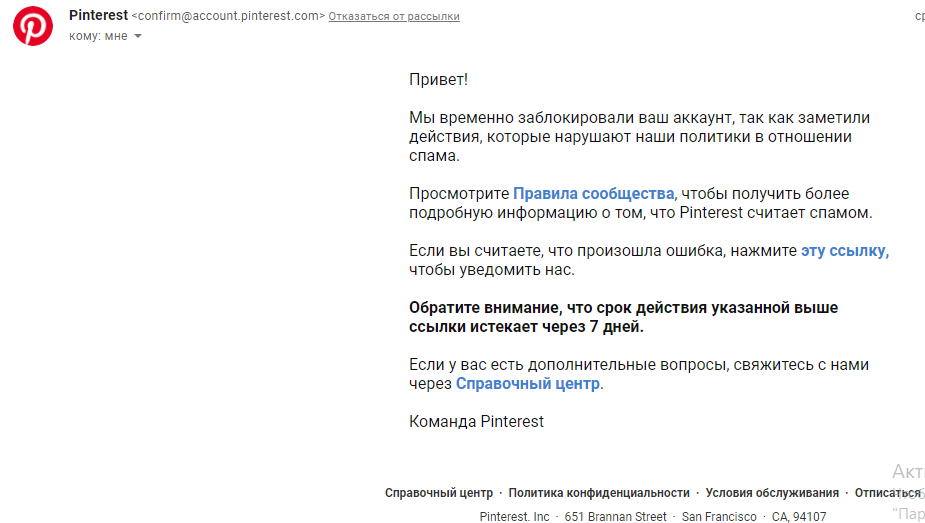Click "CA, 94107" footer text

click(799, 517)
